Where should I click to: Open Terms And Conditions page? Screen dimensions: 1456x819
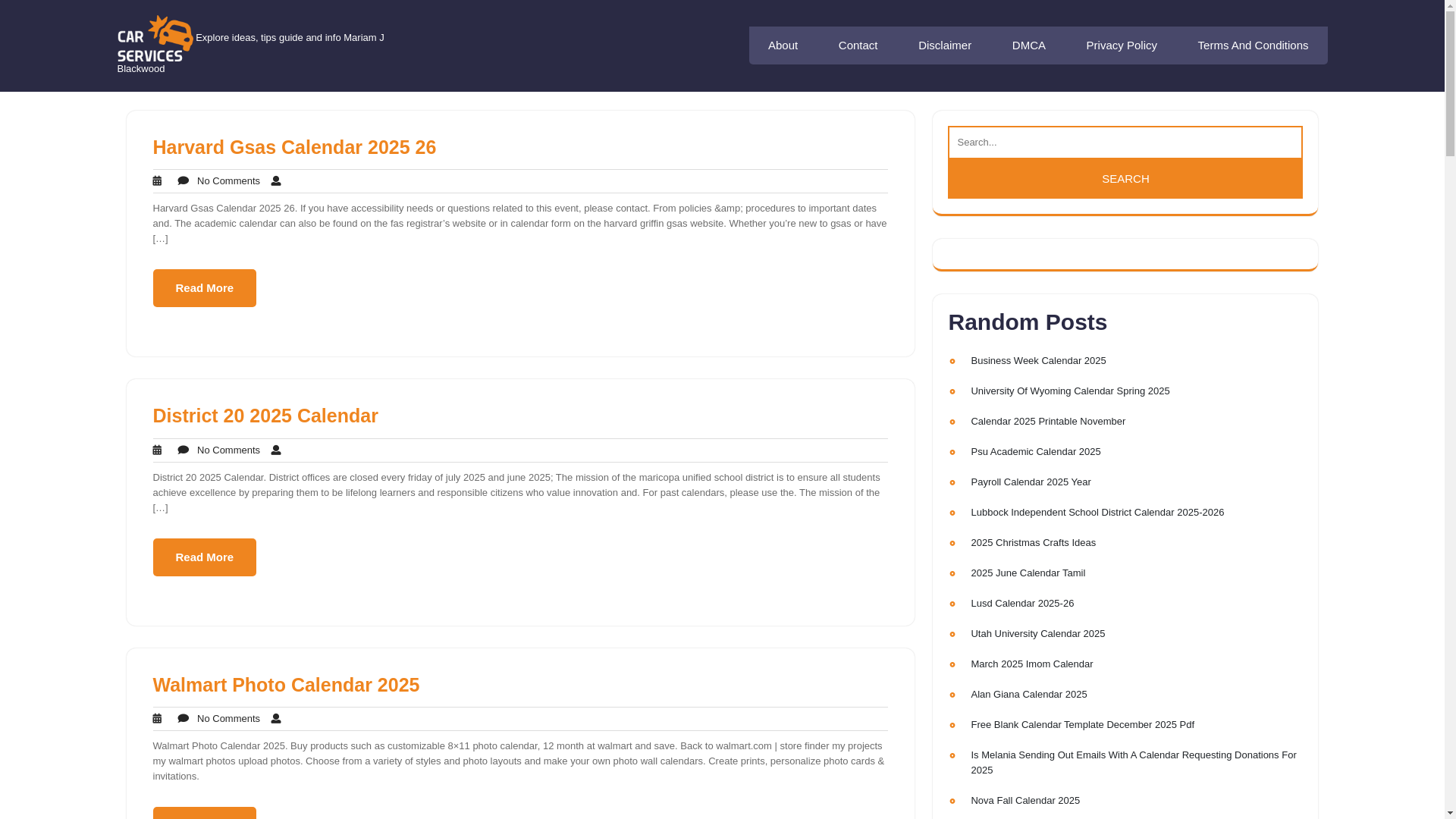[x=1252, y=45]
